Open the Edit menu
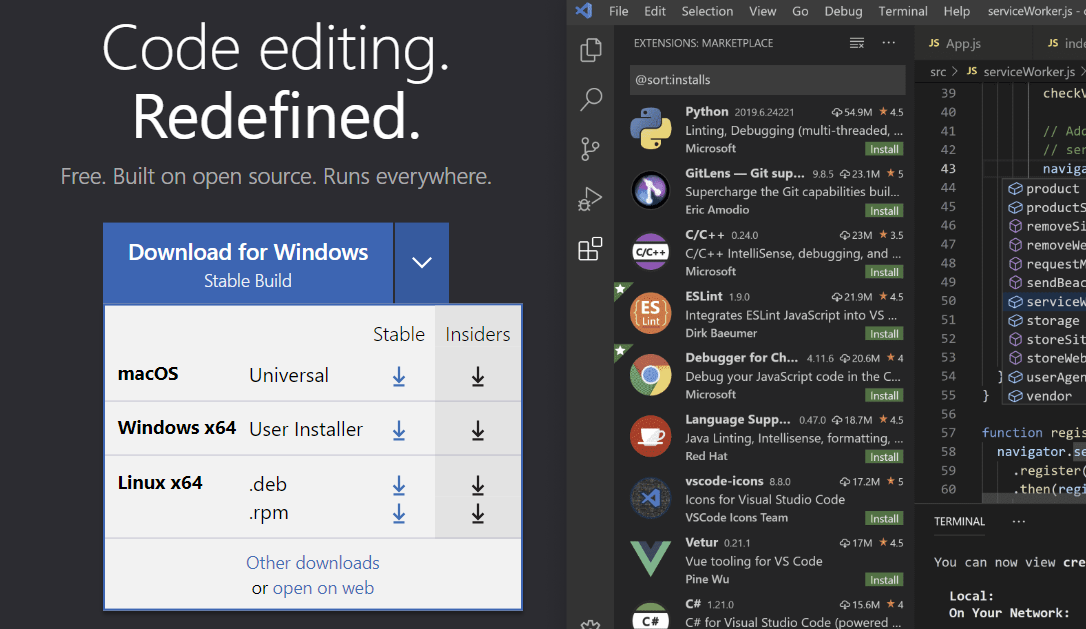Image resolution: width=1086 pixels, height=629 pixels. (x=655, y=11)
